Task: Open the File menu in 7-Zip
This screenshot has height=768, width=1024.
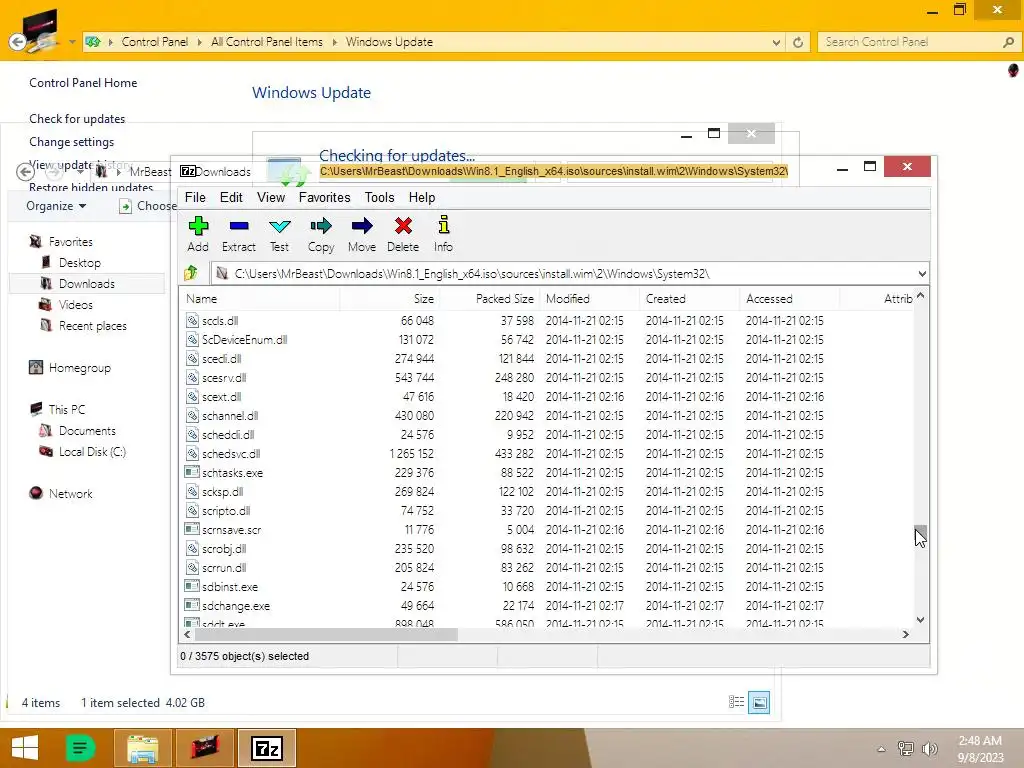Action: tap(195, 197)
